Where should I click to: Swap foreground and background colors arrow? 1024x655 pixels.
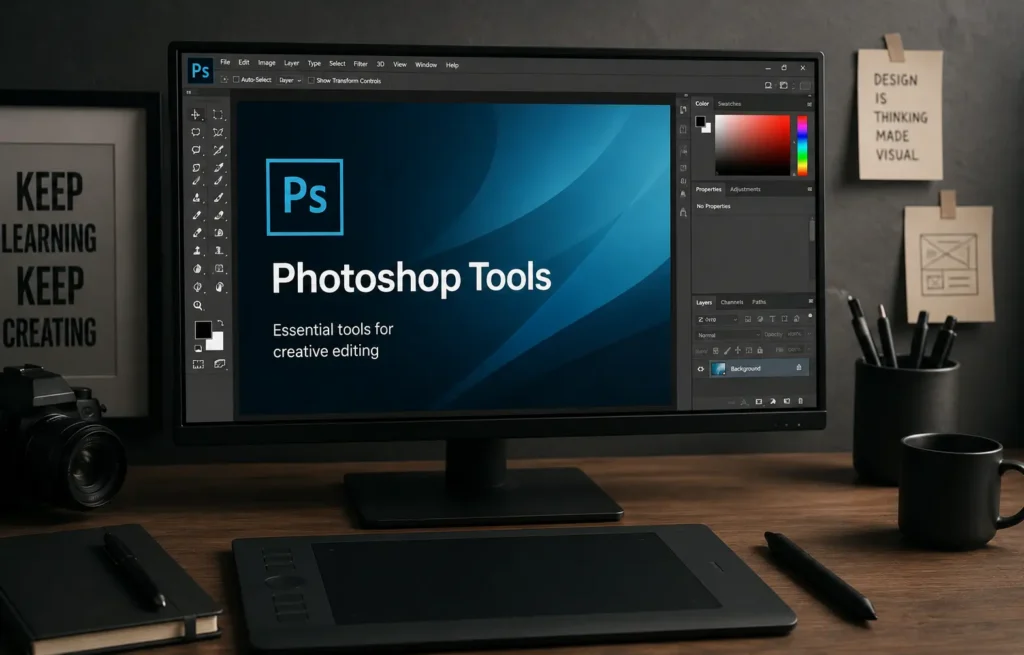pyautogui.click(x=220, y=323)
